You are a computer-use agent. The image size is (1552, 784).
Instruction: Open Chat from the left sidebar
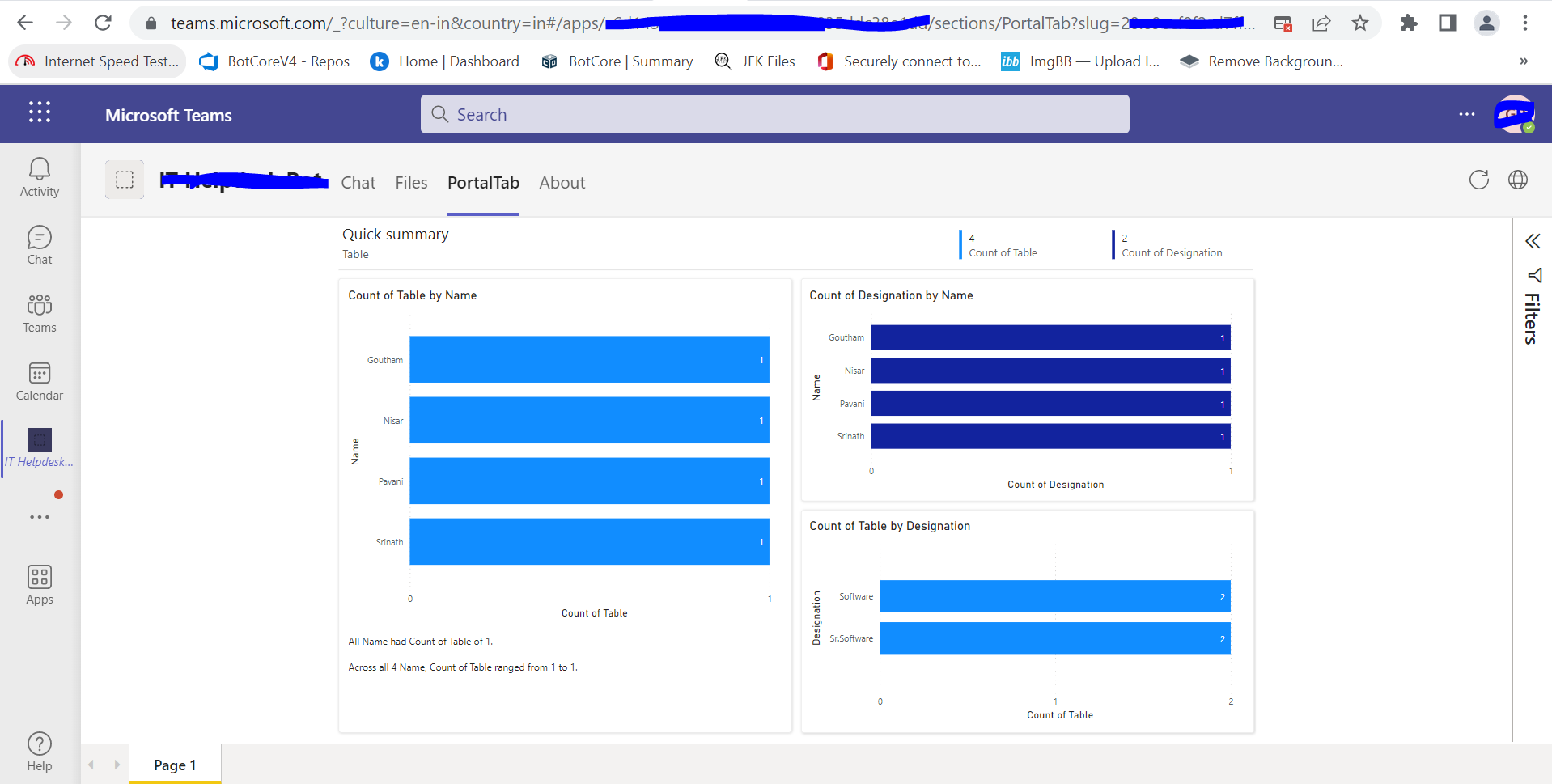coord(39,244)
